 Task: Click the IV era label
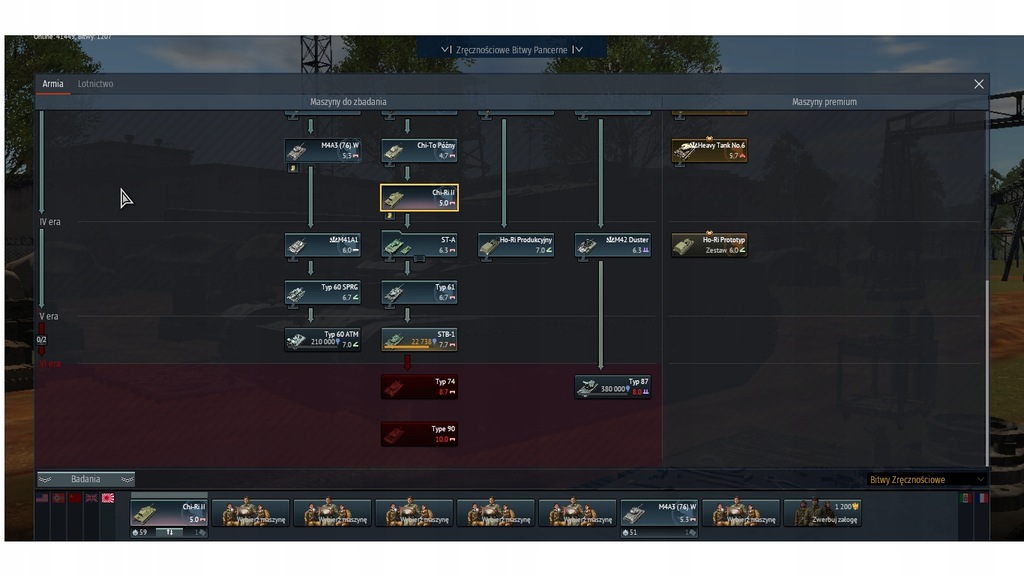[50, 222]
